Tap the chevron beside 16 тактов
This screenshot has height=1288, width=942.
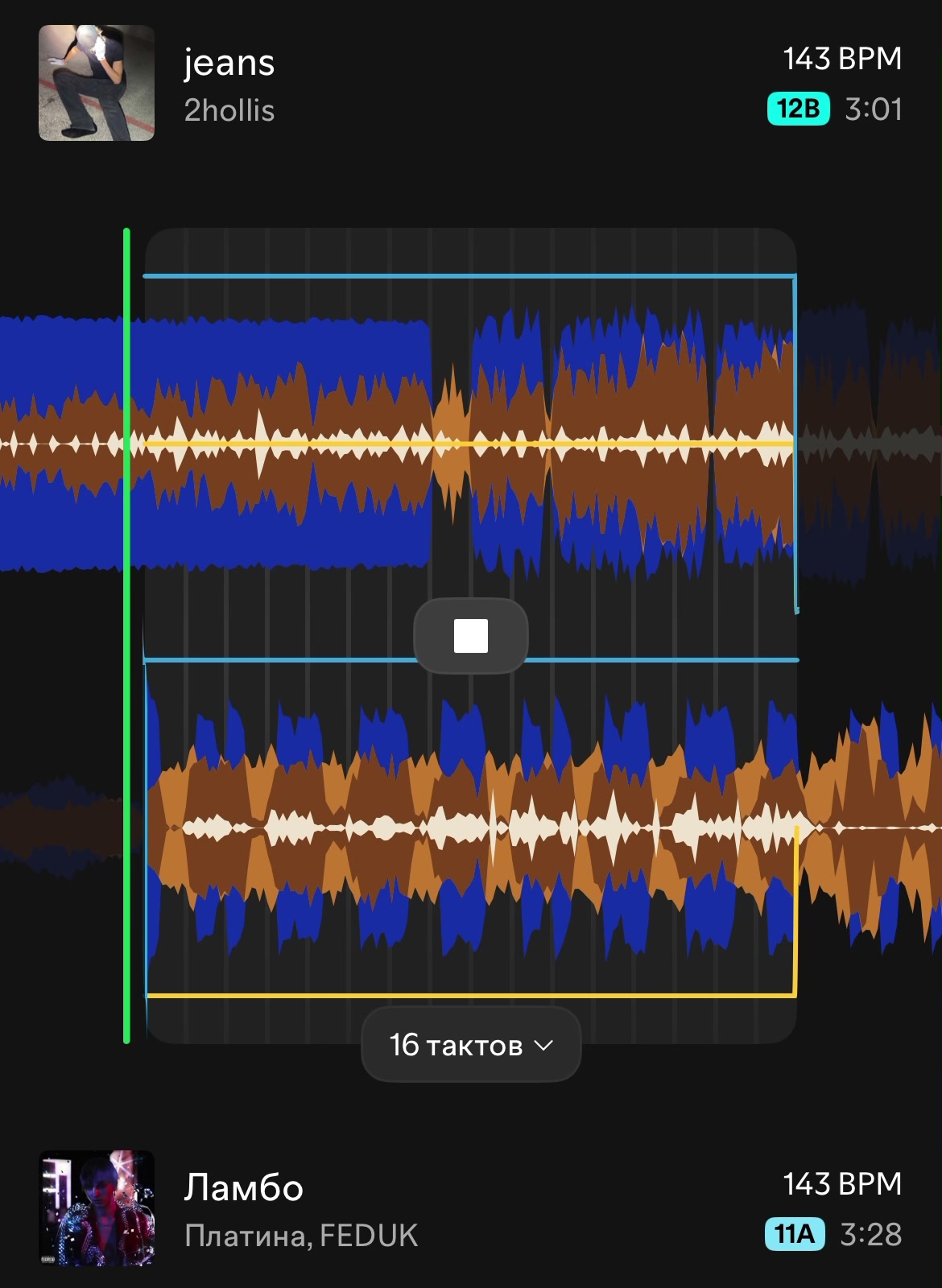coord(544,1045)
